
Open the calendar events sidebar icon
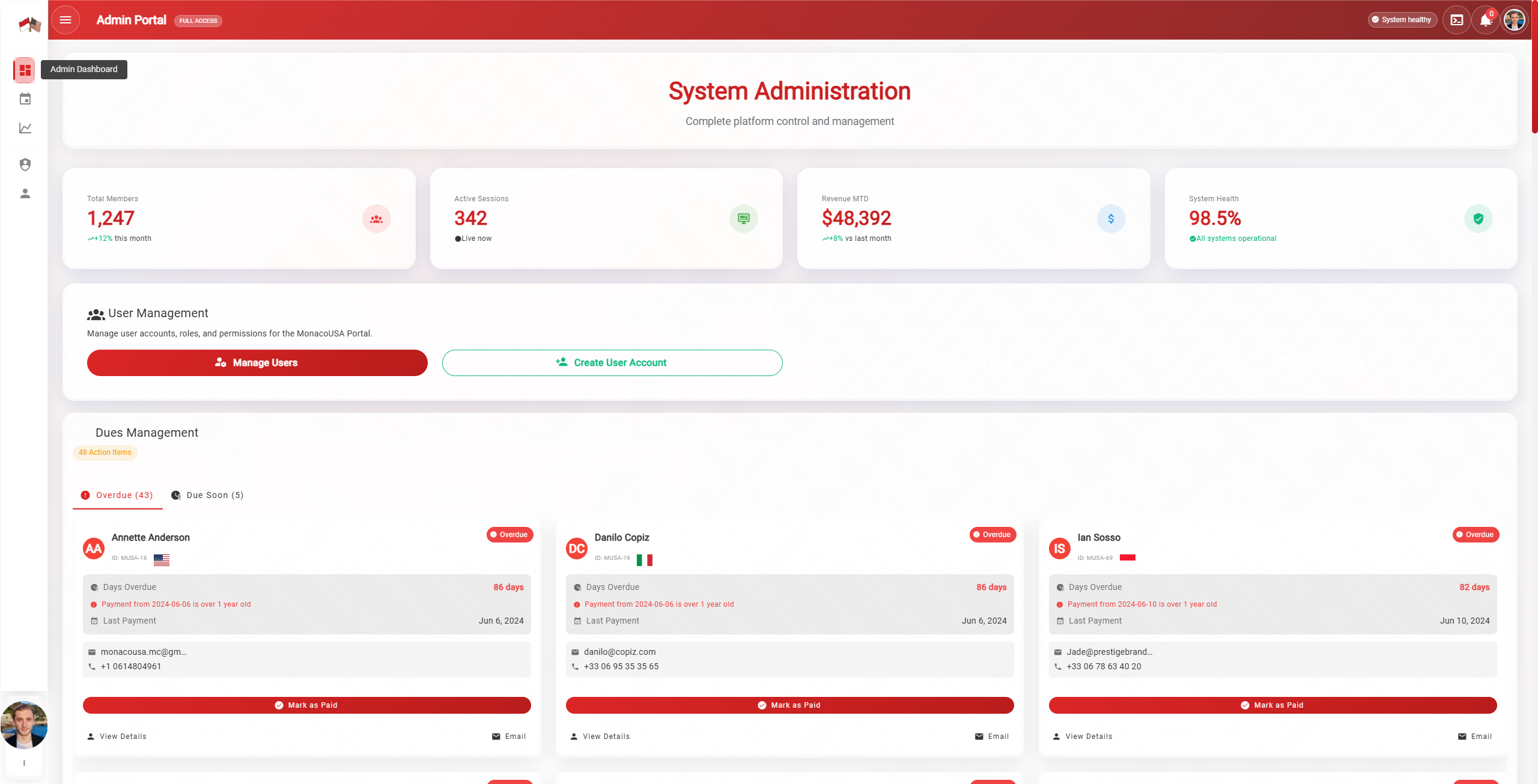(25, 99)
